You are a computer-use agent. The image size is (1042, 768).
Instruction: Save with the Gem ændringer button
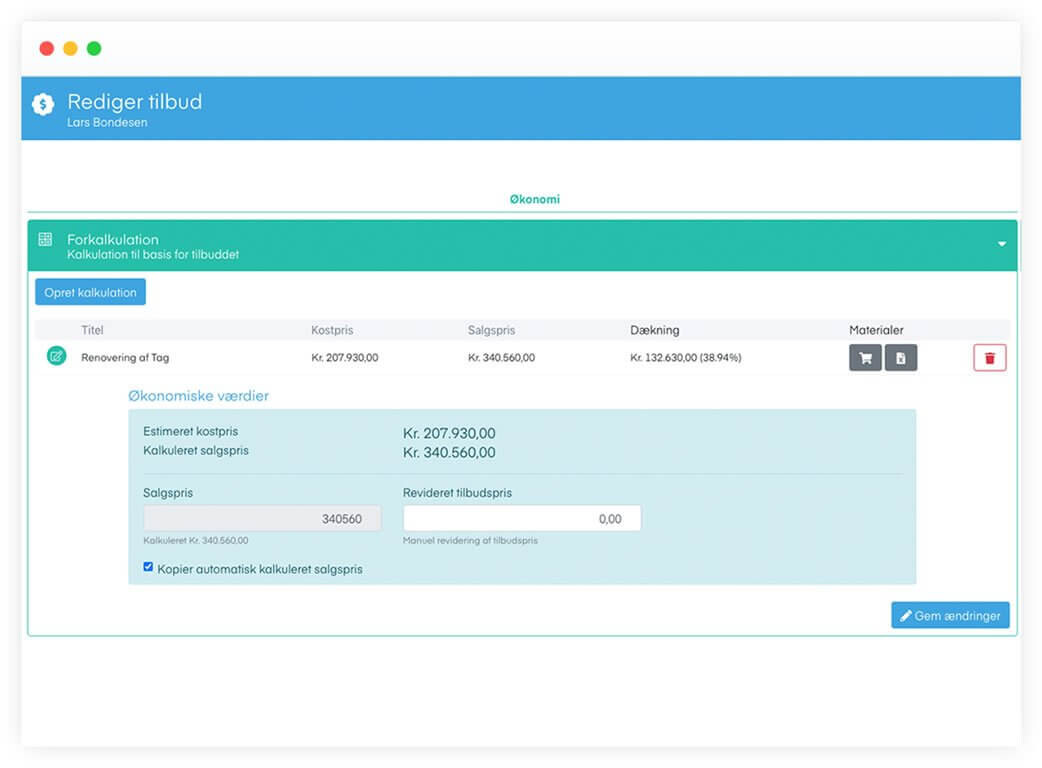[950, 615]
